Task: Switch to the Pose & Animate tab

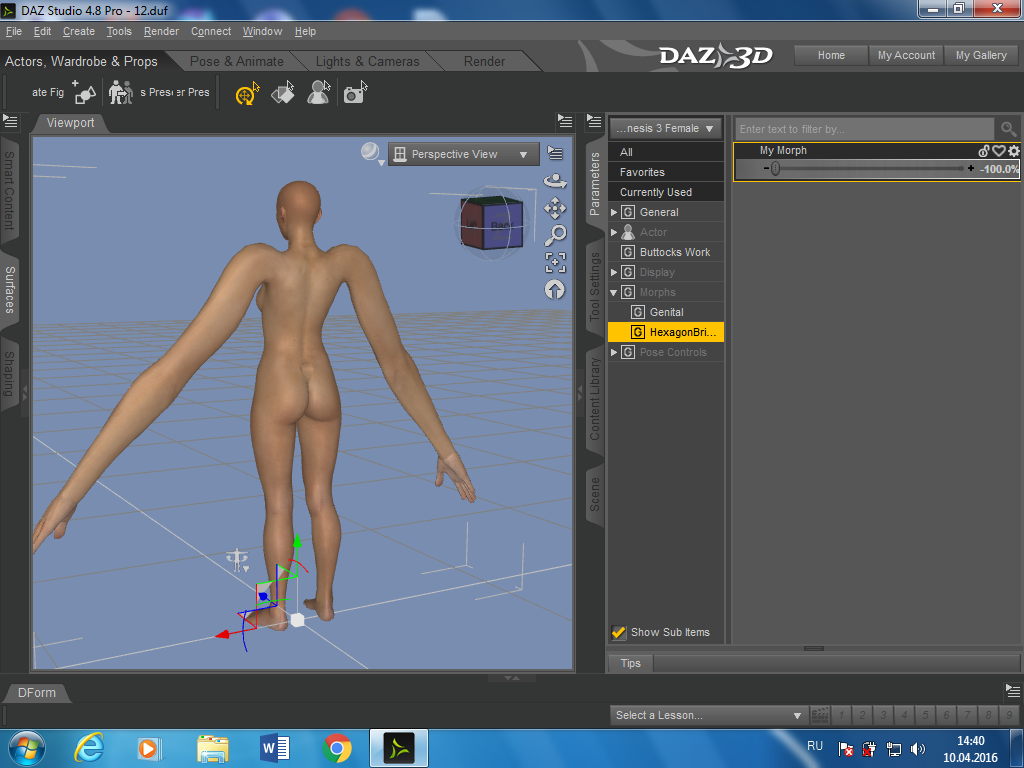Action: click(x=236, y=61)
